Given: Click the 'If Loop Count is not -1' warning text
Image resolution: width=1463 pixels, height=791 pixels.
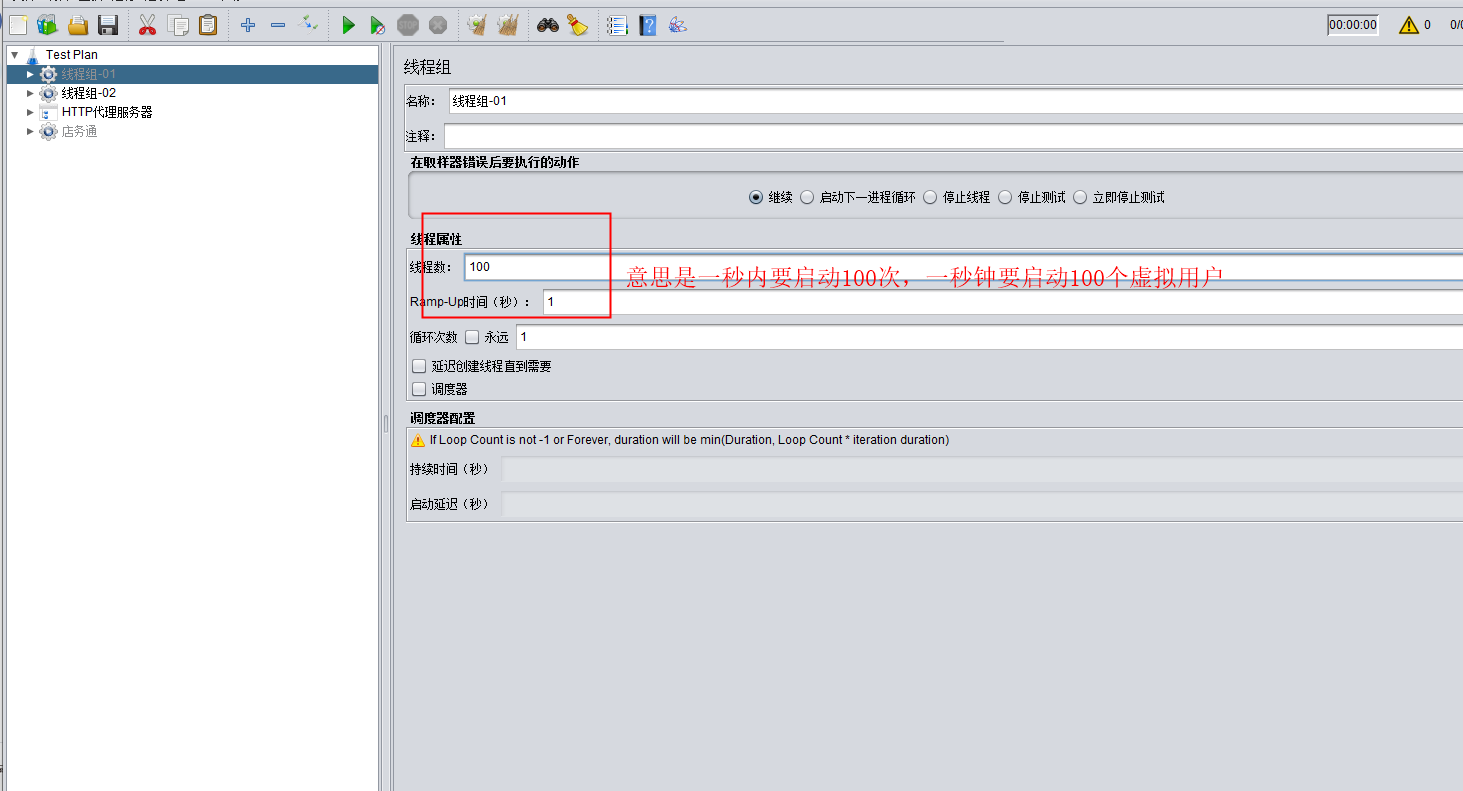Looking at the screenshot, I should pos(689,440).
